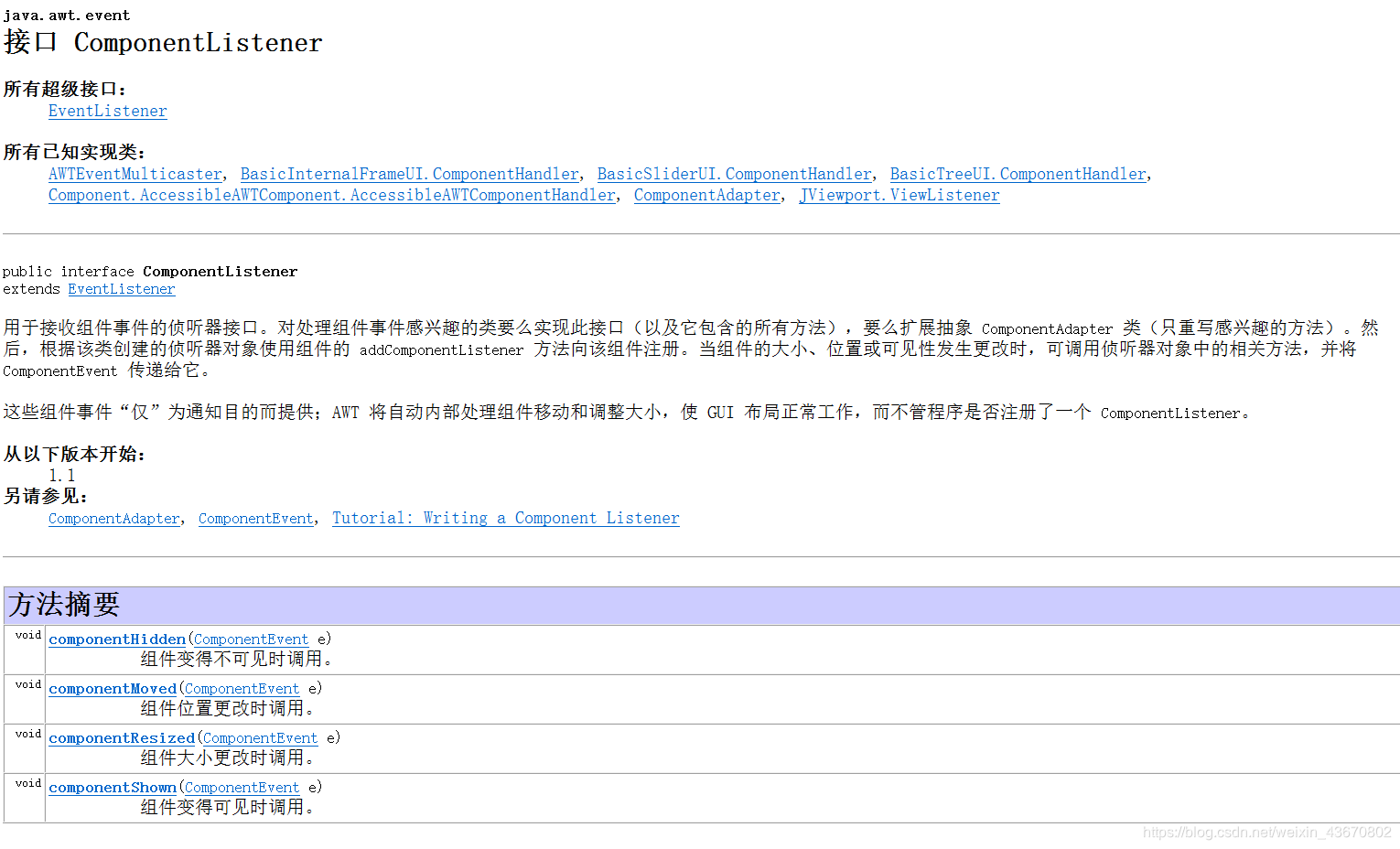Click void return type in componentHidden row
Viewport: 1400px width, 849px height.
pos(28,635)
